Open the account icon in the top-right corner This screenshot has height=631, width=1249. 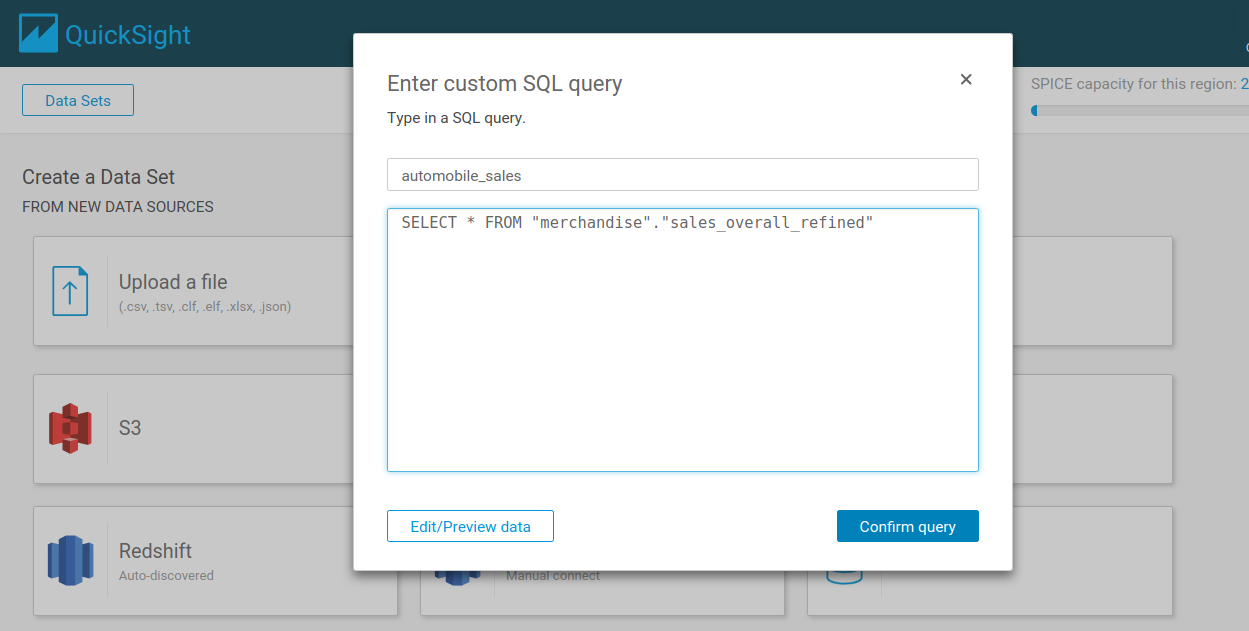[1245, 47]
